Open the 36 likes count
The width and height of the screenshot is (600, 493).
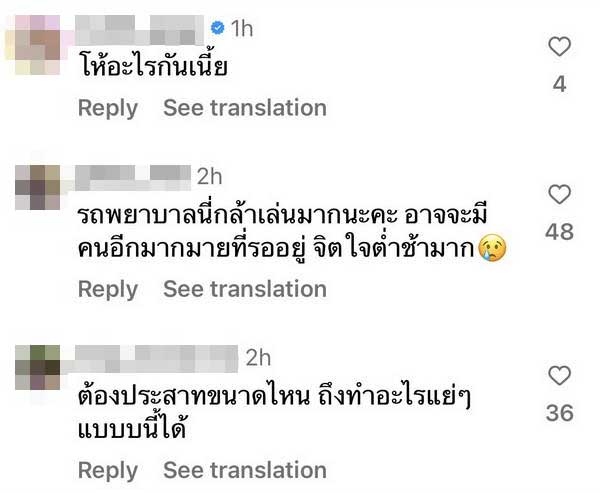[560, 413]
